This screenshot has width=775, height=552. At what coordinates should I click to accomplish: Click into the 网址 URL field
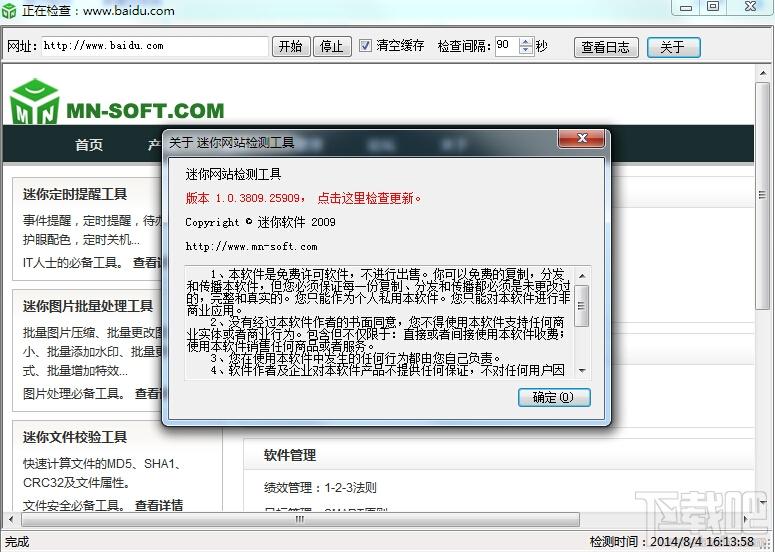pos(154,46)
